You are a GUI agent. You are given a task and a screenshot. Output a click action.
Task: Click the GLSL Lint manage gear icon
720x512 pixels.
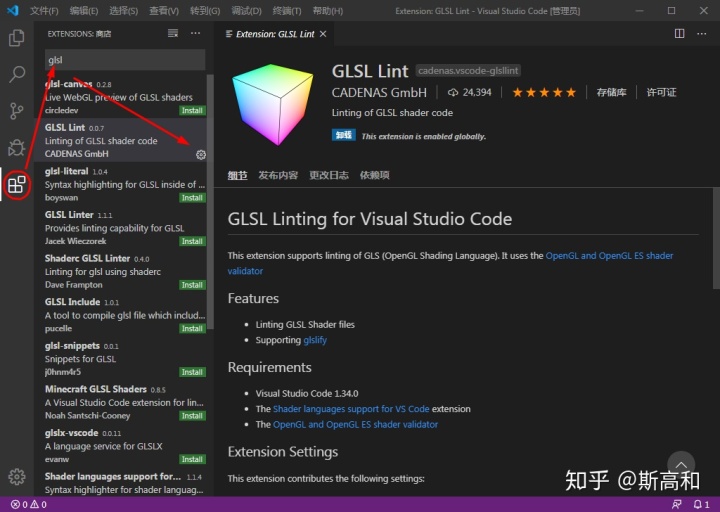[x=201, y=155]
